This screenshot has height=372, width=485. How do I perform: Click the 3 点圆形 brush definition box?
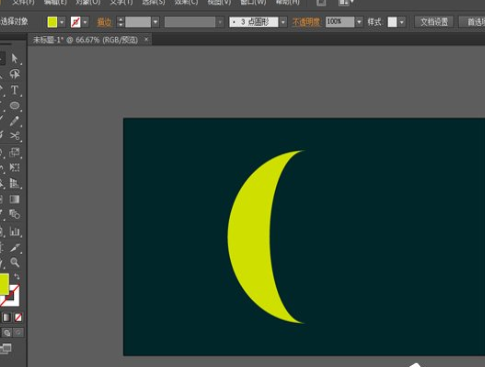(254, 22)
